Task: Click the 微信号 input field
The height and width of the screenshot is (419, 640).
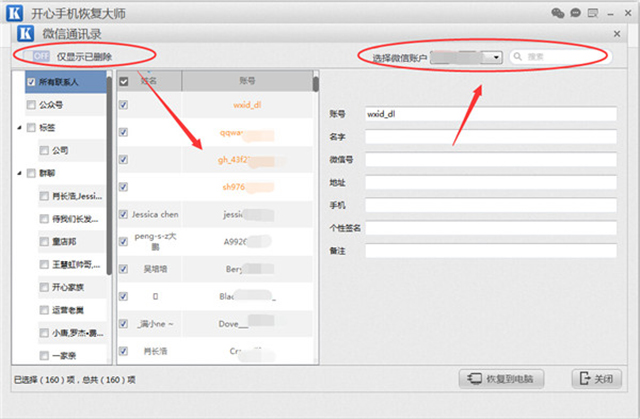Action: pyautogui.click(x=490, y=159)
